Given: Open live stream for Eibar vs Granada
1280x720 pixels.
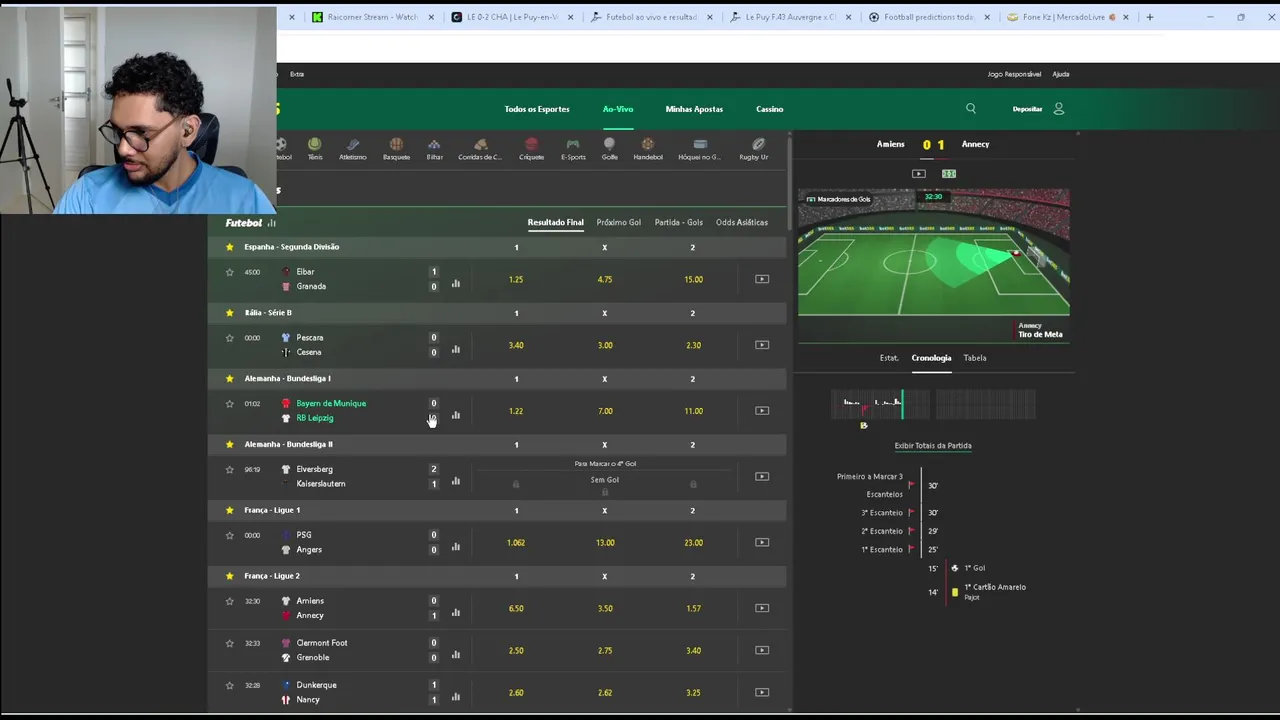Looking at the screenshot, I should [x=762, y=279].
